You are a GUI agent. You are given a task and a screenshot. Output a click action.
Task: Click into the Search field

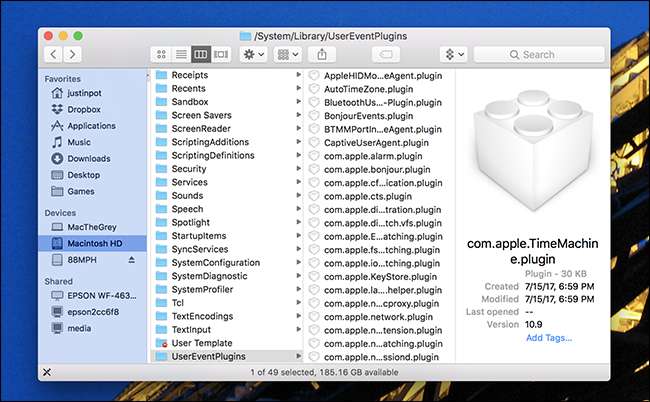539,54
